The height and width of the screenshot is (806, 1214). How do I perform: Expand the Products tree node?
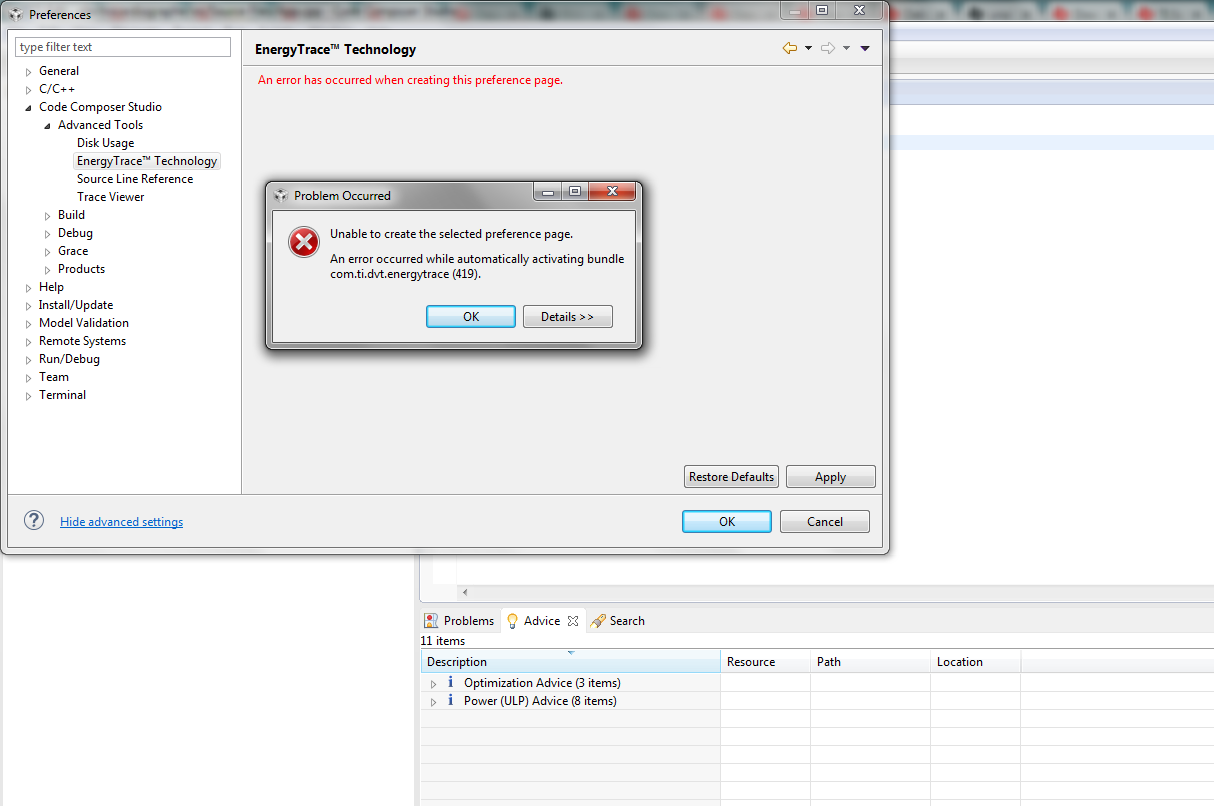48,270
